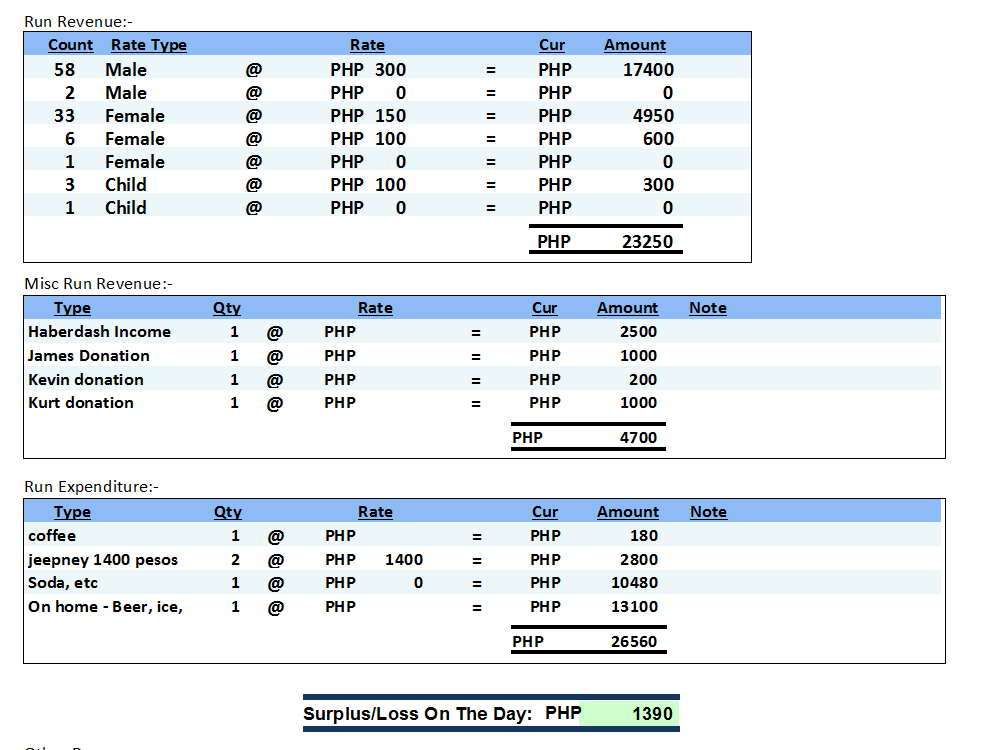Click the Haberdash Income type cell
Viewport: 983px width, 750px height.
(x=99, y=332)
